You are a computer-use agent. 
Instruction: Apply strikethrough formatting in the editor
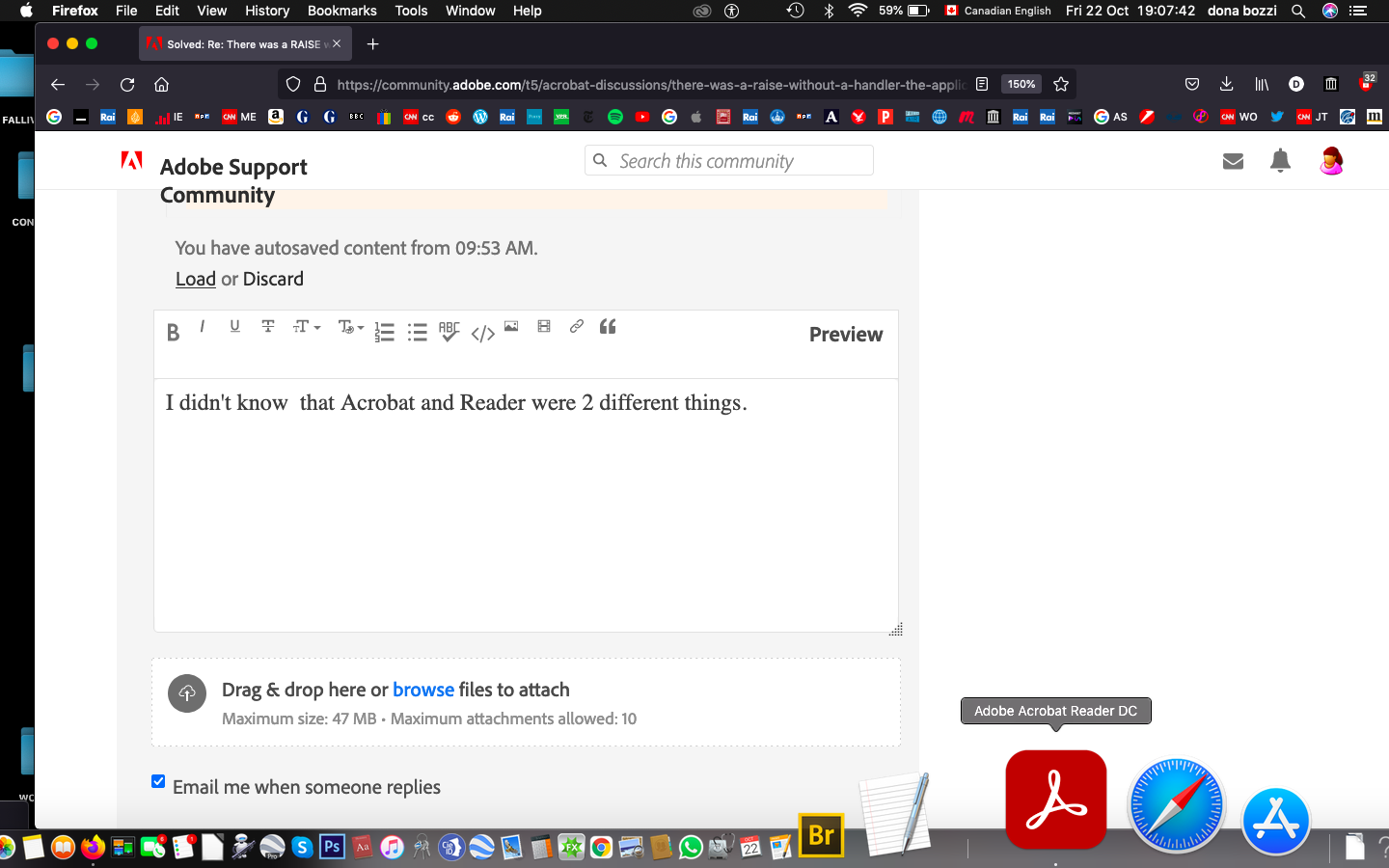click(x=268, y=326)
